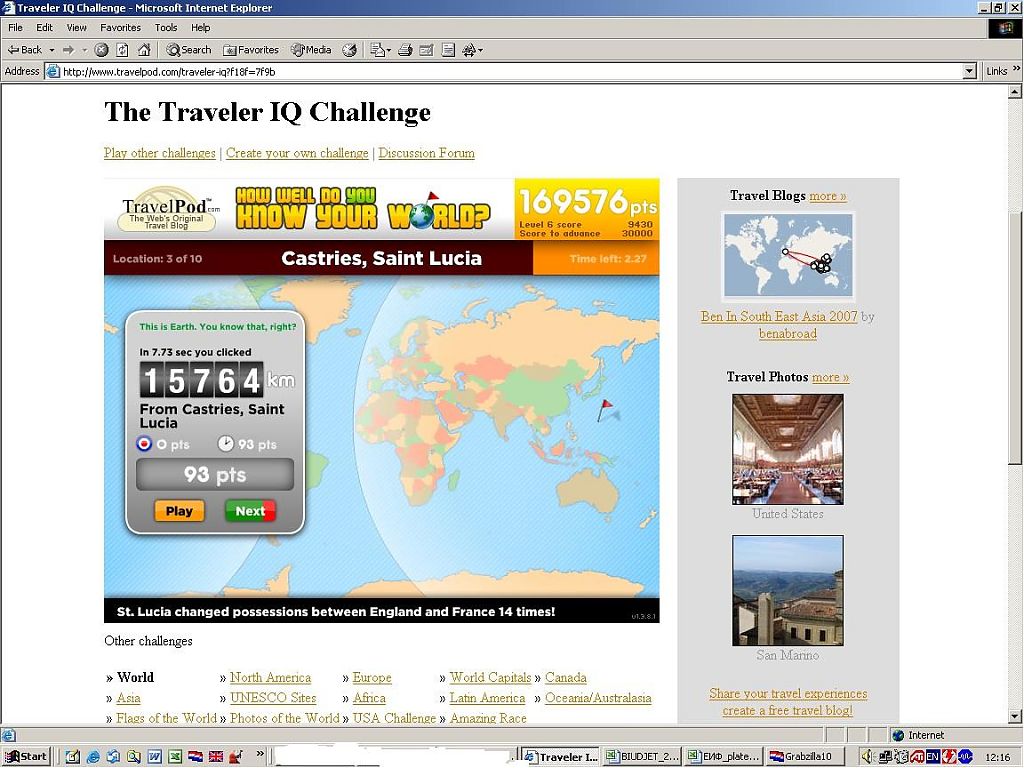Open the World Capitals challenge link
This screenshot has height=768, width=1024.
coord(490,678)
